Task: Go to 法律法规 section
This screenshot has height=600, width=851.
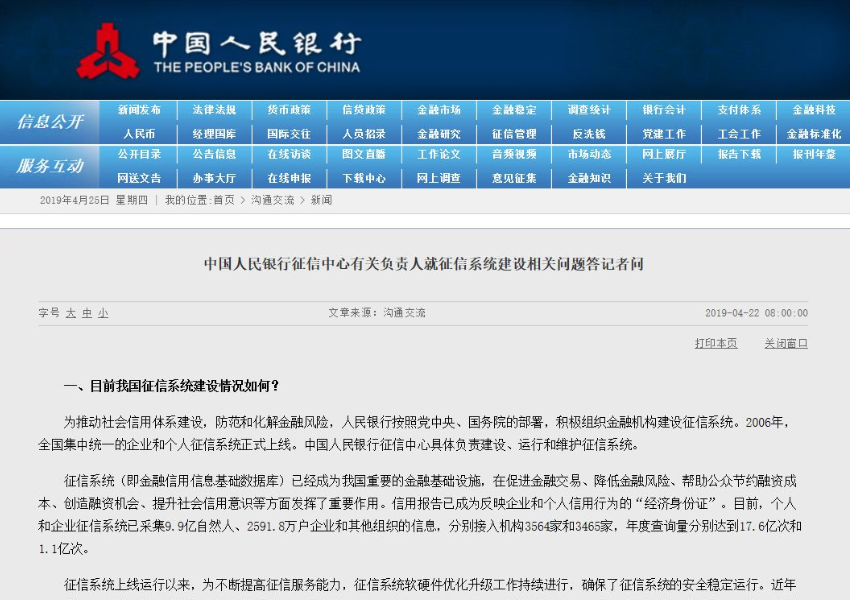Action: [214, 110]
